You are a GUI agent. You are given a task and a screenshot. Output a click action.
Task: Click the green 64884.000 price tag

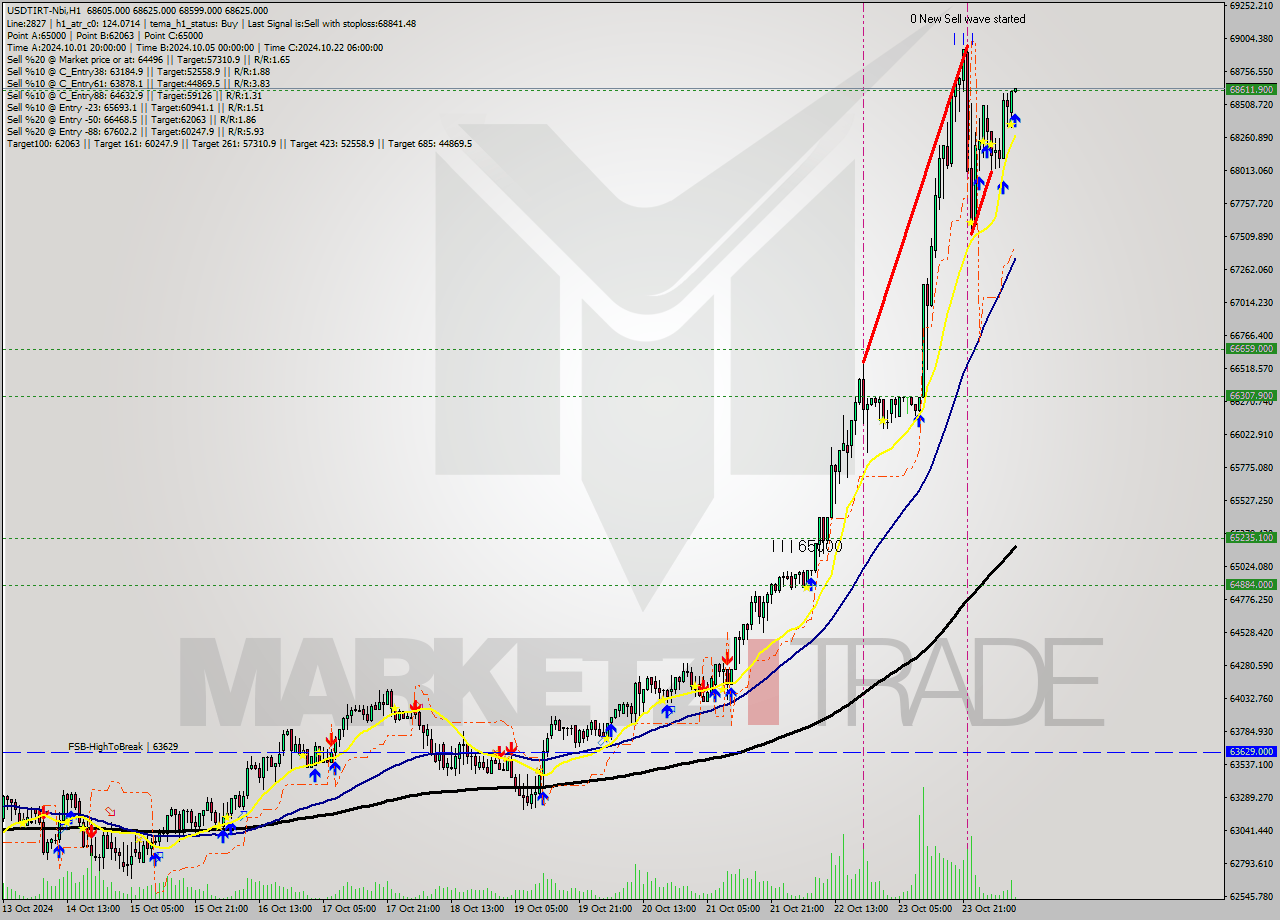tap(1251, 585)
